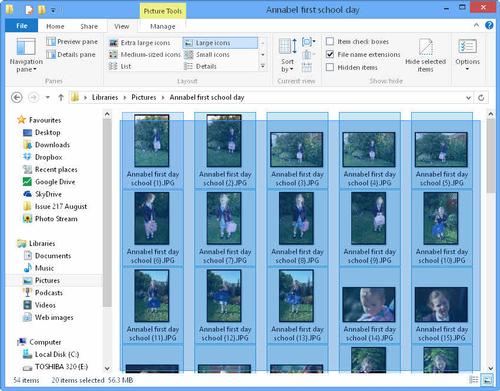Open Google Drive in Favourites
Screen dimensions: 500x391
click(49, 182)
